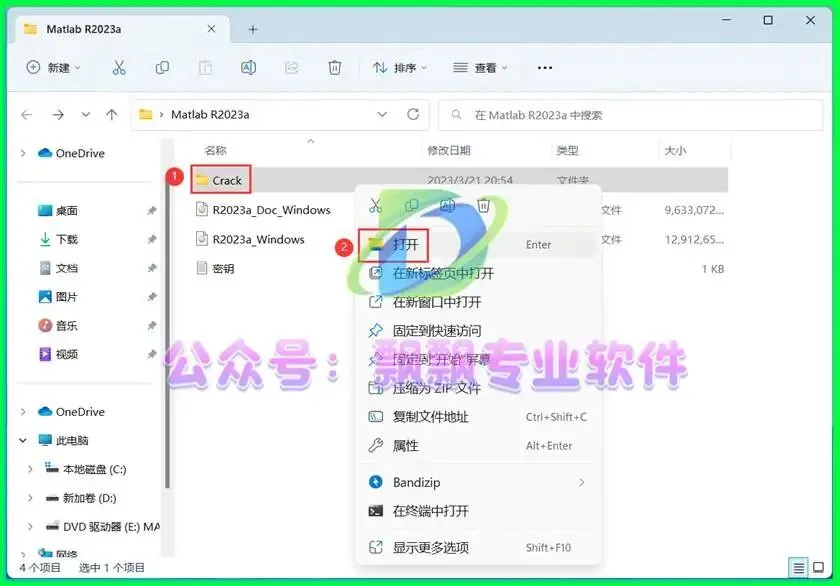Screen dimensions: 840x586
Task: Click the Copy icon in the toolbar
Action: pos(162,67)
